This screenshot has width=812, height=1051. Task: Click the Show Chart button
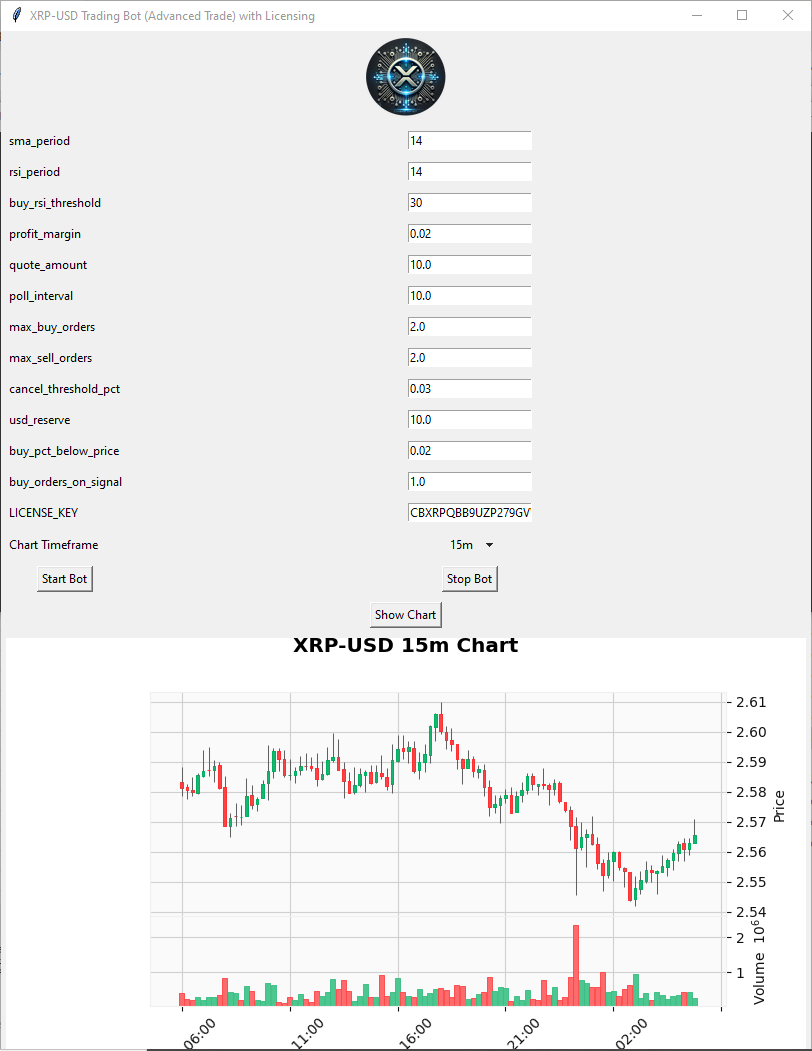pos(406,615)
